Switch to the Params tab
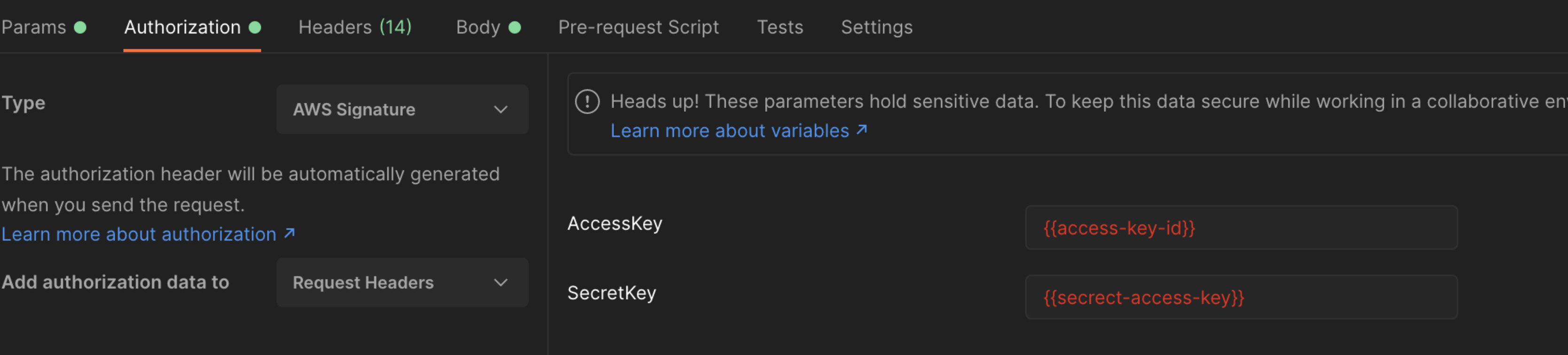 [x=33, y=27]
